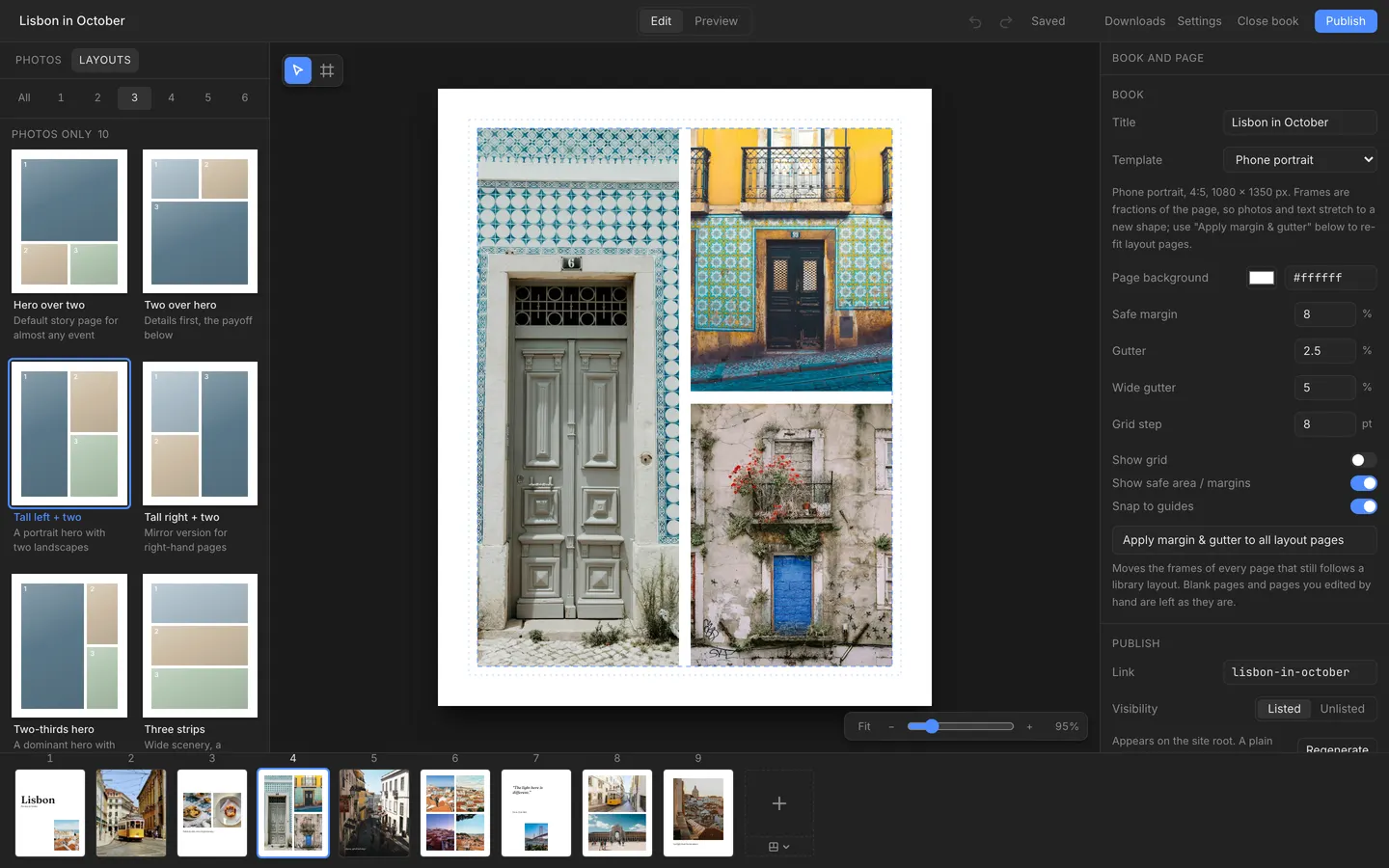1389x868 pixels.
Task: Open page background color swatch
Action: (1261, 278)
